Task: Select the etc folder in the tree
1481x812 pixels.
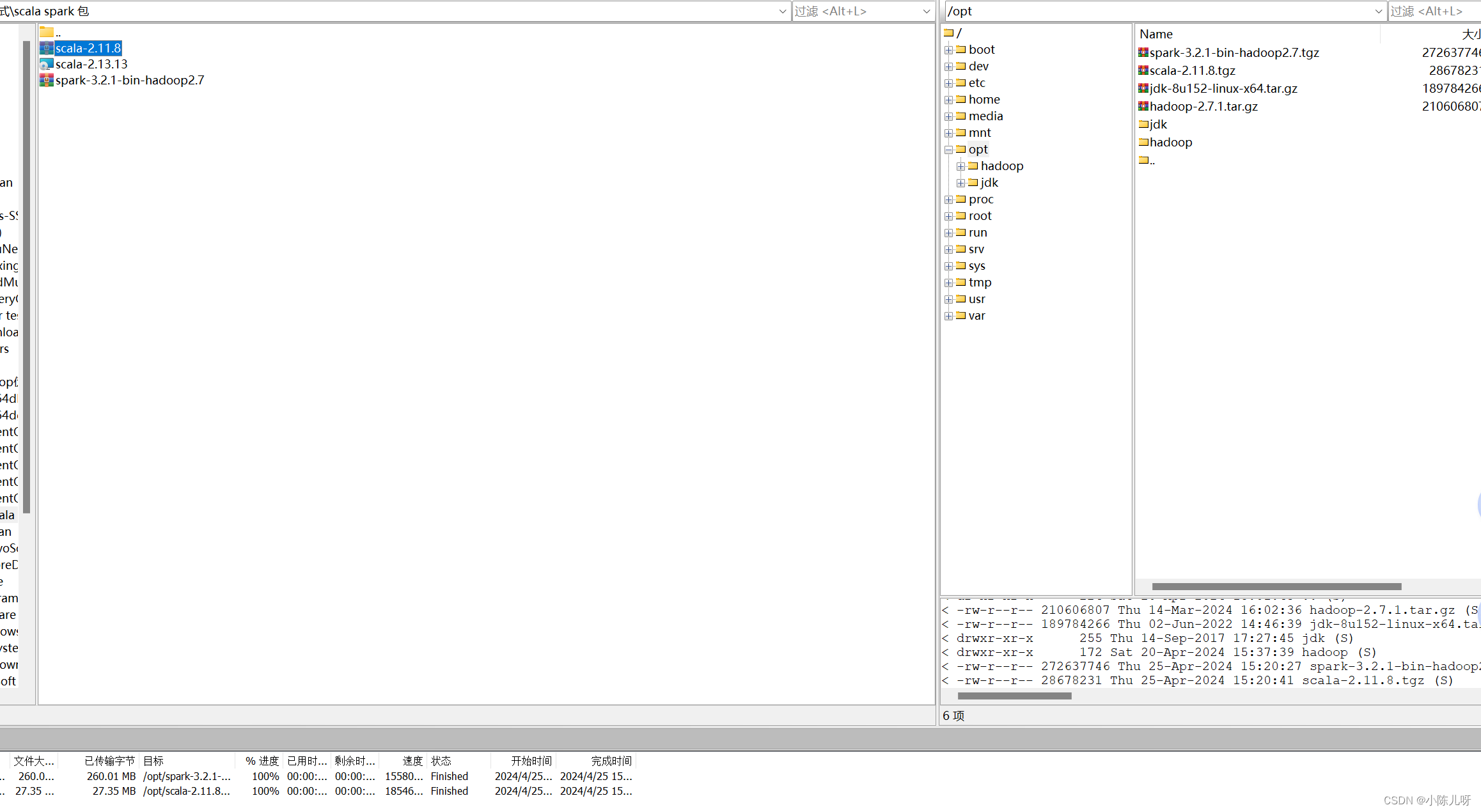Action: 976,83
